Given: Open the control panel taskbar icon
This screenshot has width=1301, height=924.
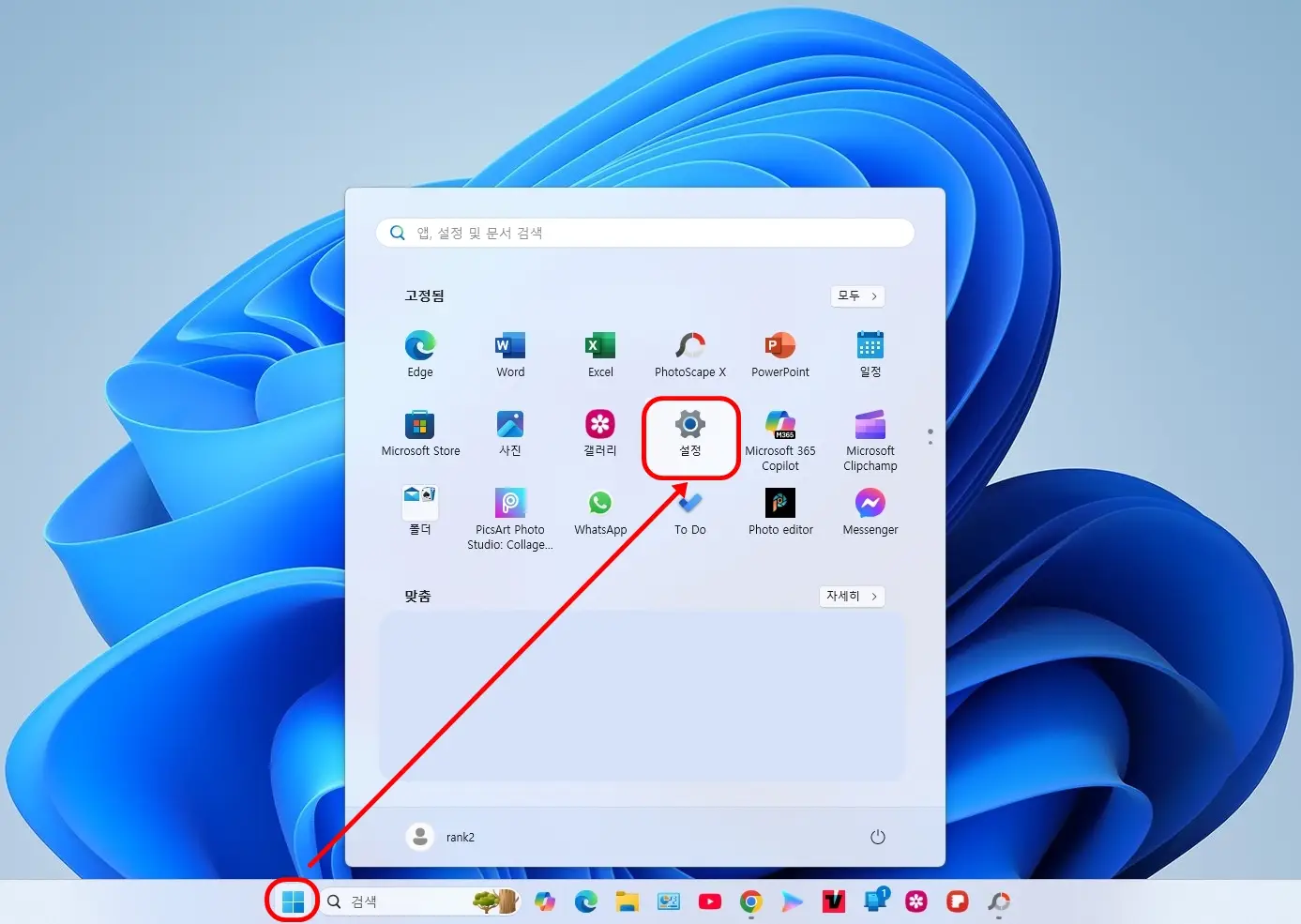Looking at the screenshot, I should pos(669,901).
